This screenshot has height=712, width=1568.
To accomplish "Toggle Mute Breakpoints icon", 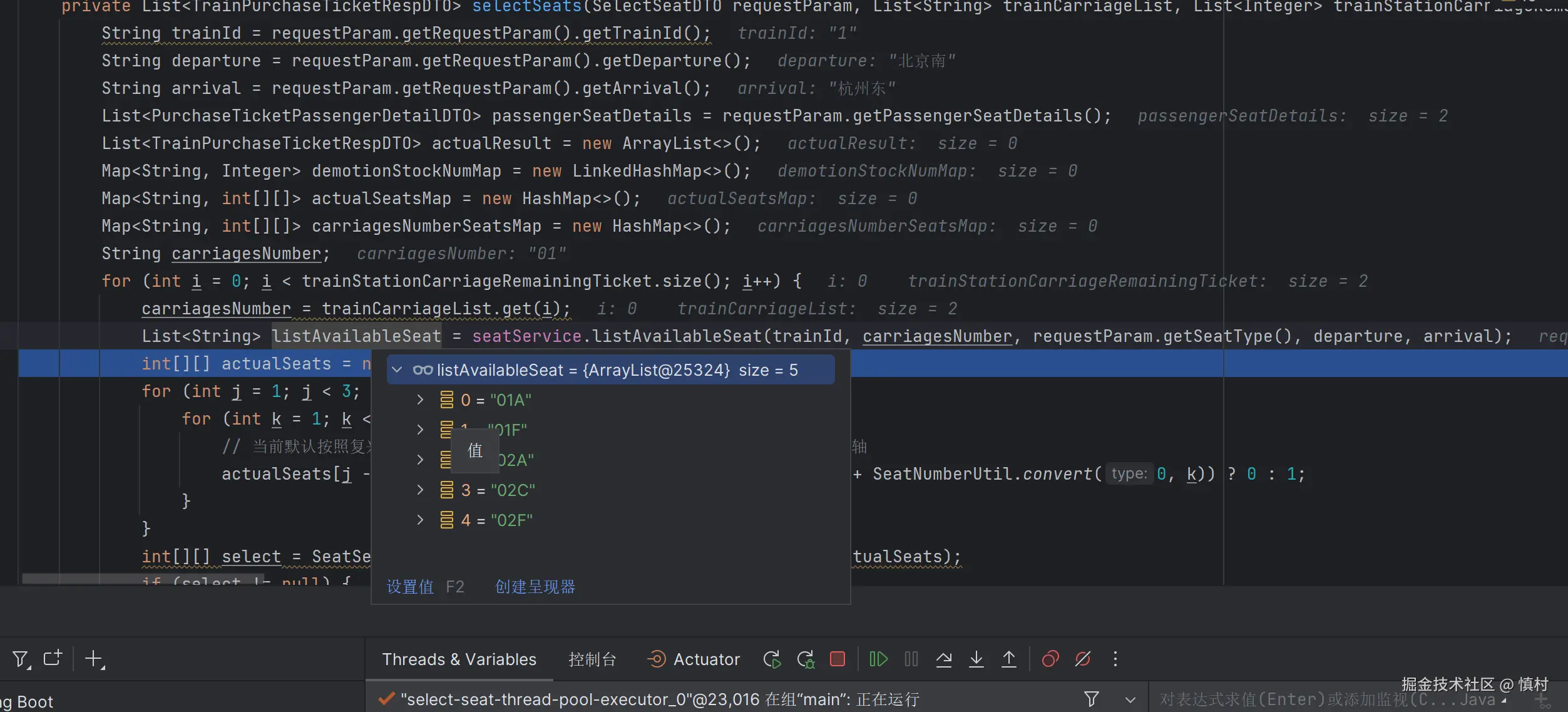I will click(x=1082, y=659).
